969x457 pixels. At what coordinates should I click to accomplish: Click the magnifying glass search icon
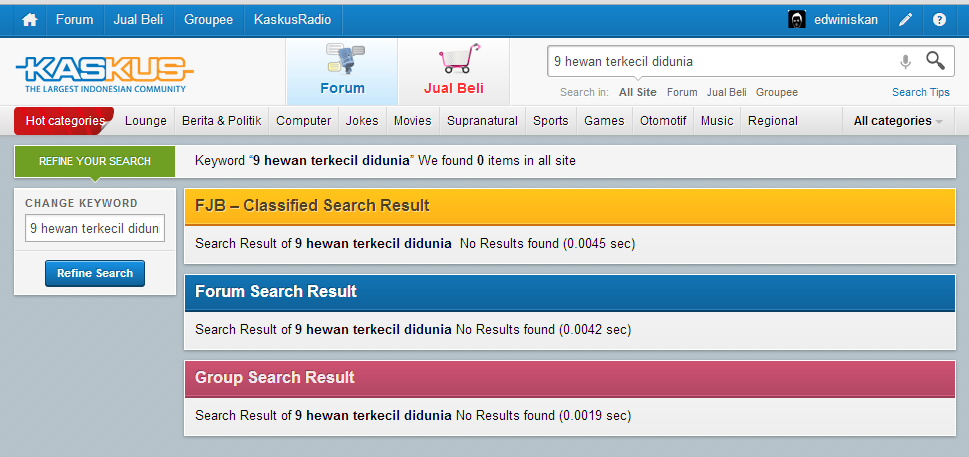(x=936, y=61)
